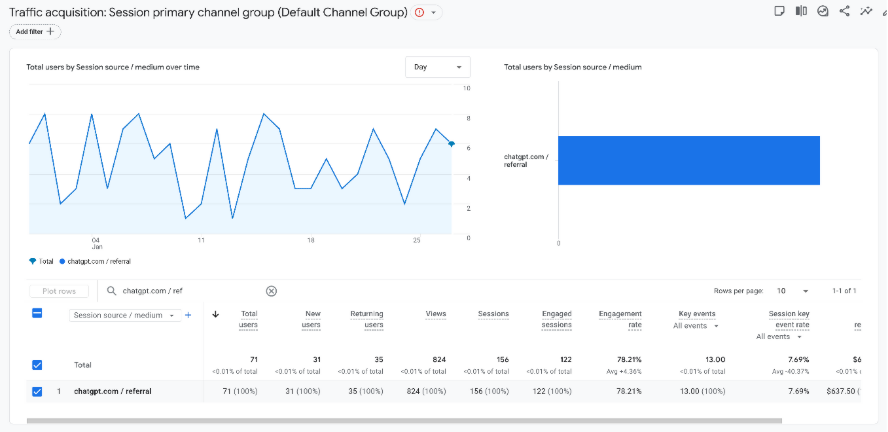Clear the table search with the X icon
This screenshot has height=432, width=888.
[271, 291]
